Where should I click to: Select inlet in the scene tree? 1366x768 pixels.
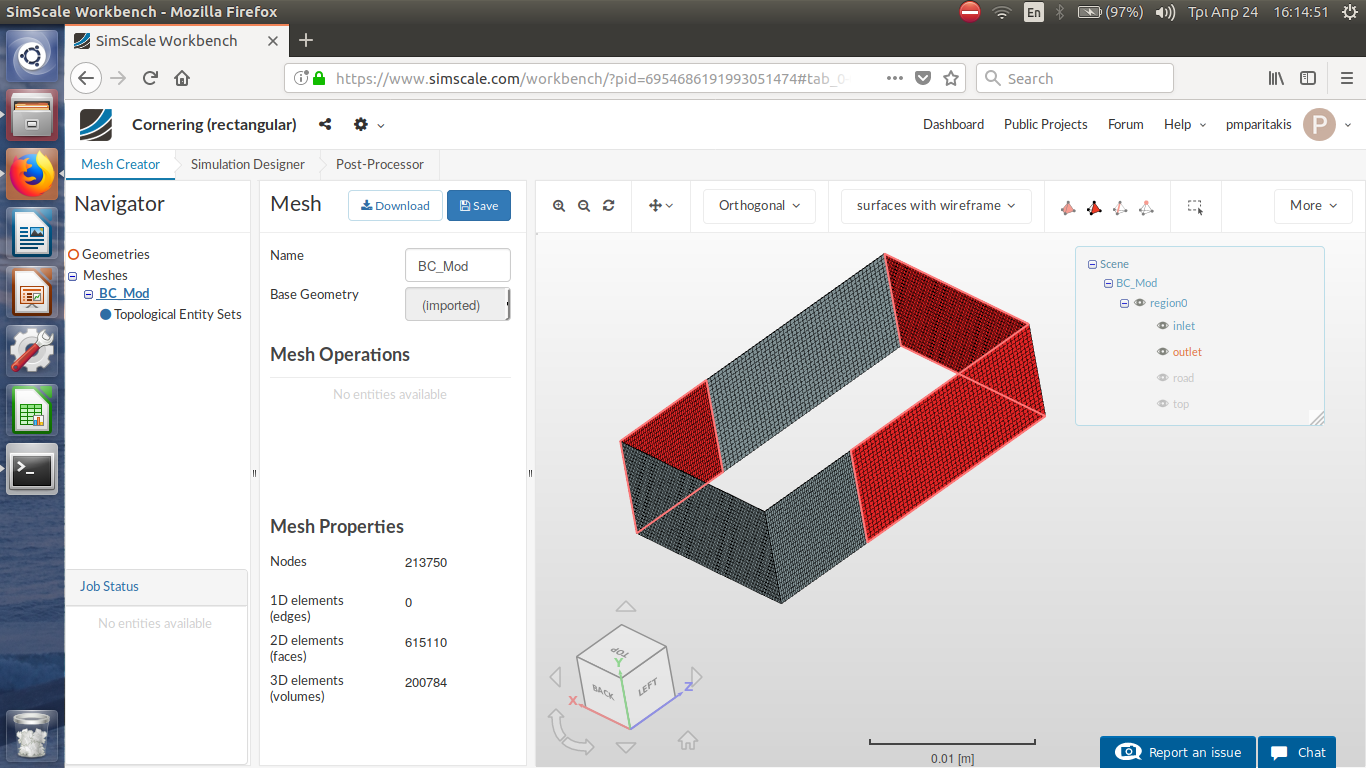pos(1184,326)
